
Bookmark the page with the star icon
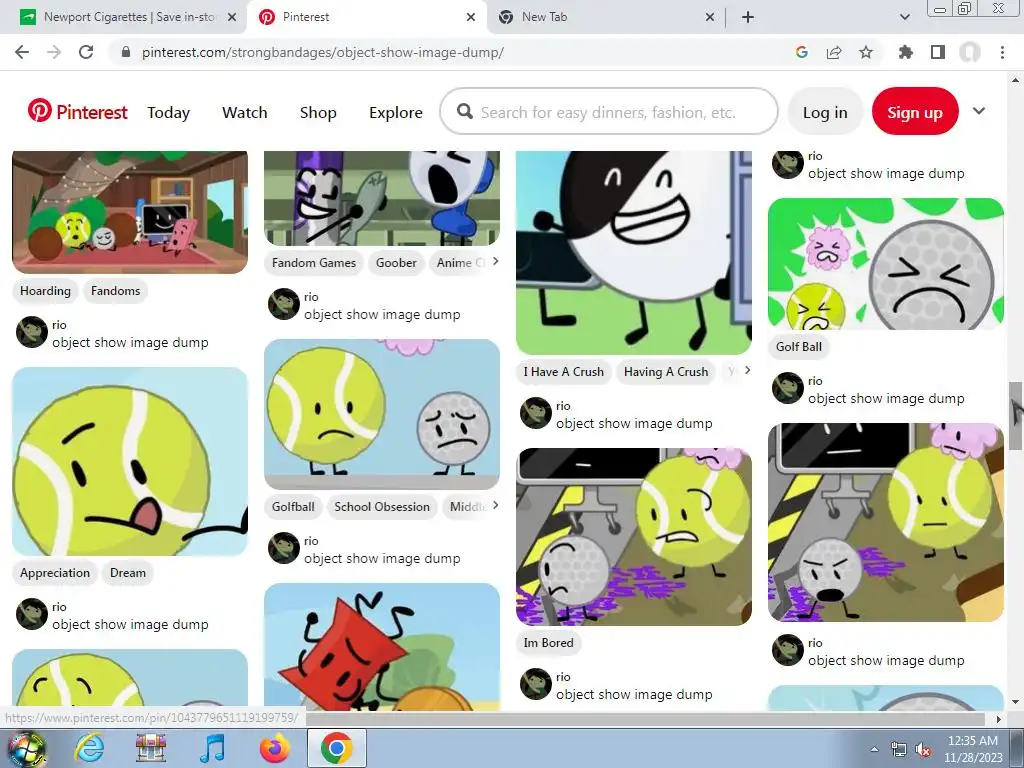[x=866, y=52]
